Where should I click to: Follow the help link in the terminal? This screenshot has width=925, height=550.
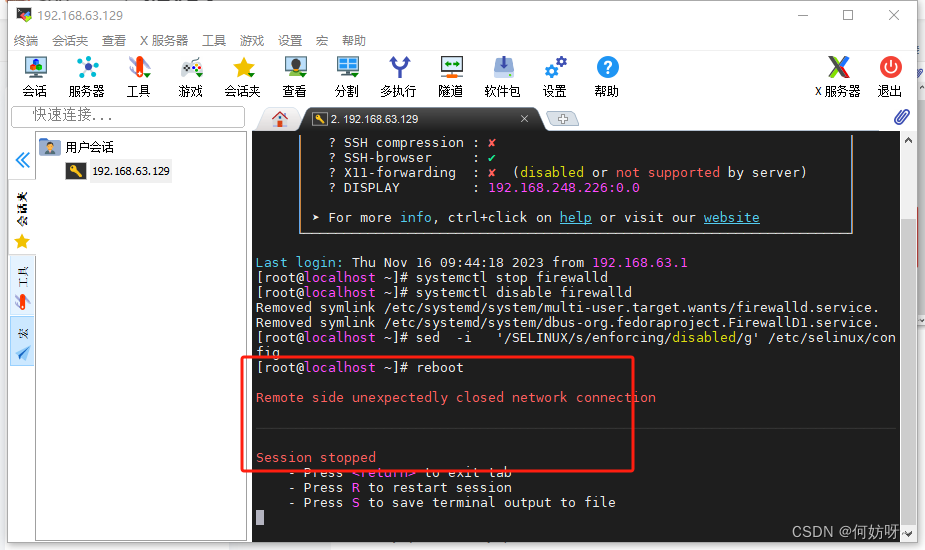click(575, 218)
